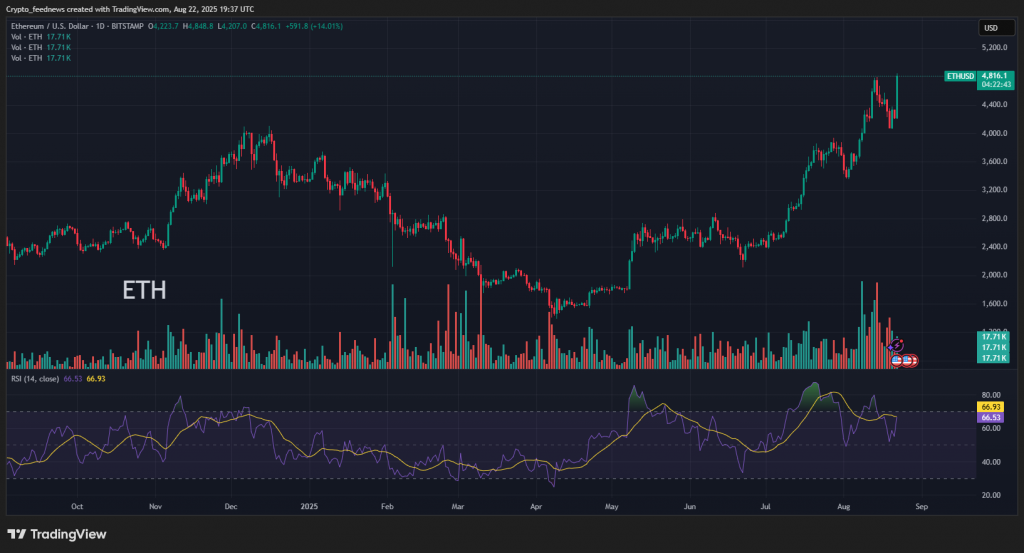Click the 5,200.0 price scale label
The image size is (1024, 553).
(994, 48)
